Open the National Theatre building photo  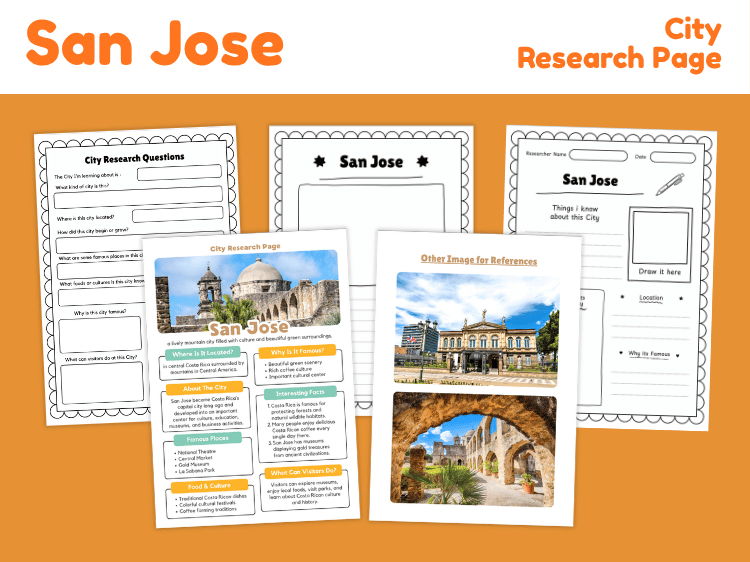[x=476, y=329]
